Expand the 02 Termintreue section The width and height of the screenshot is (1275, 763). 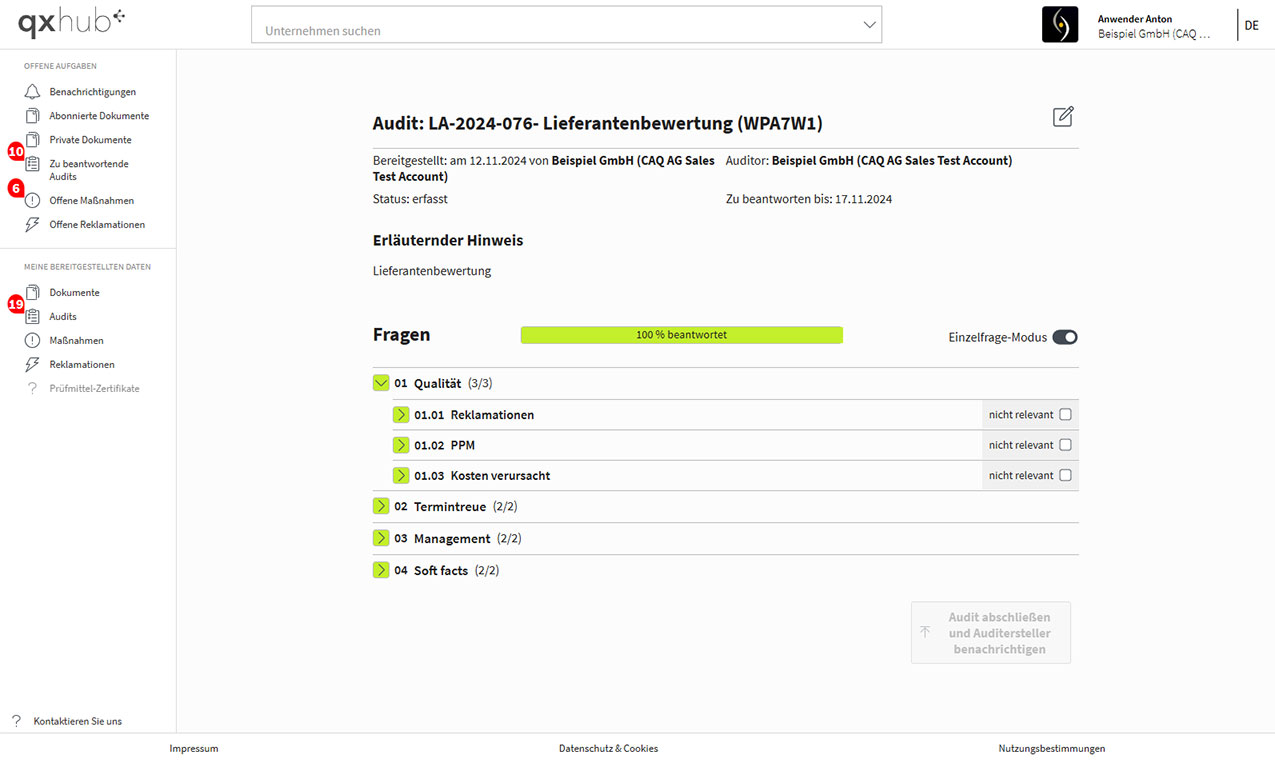tap(381, 506)
